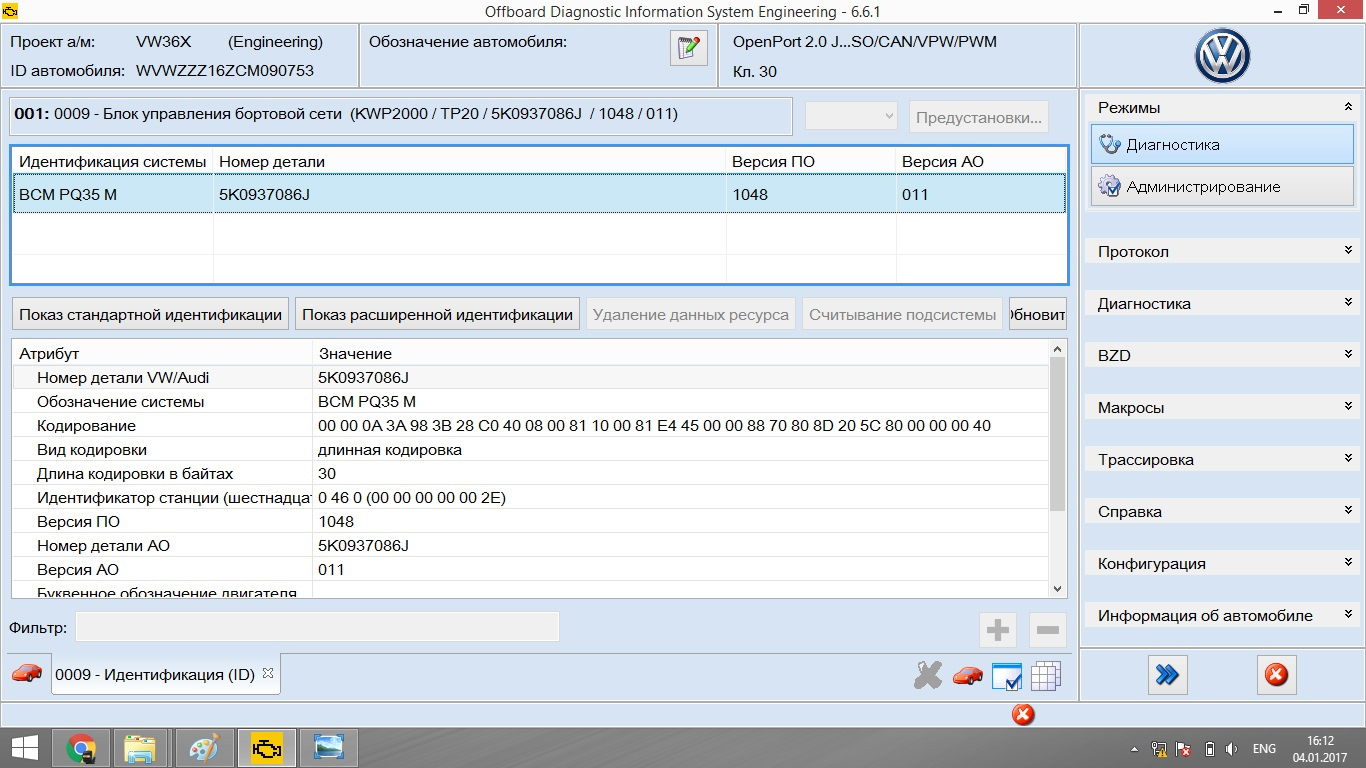Click the red car icon left of tab
The height and width of the screenshot is (768, 1366).
27,673
